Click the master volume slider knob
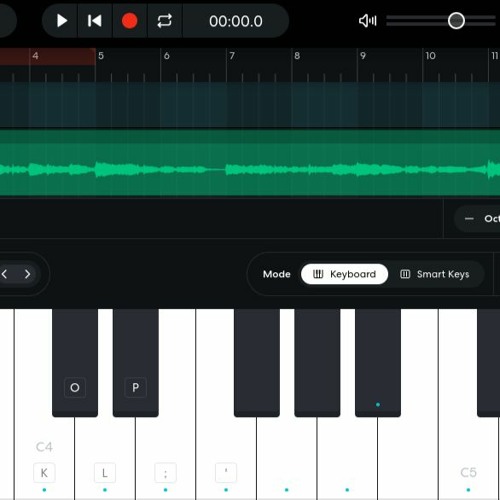This screenshot has width=500, height=500. coord(456,21)
